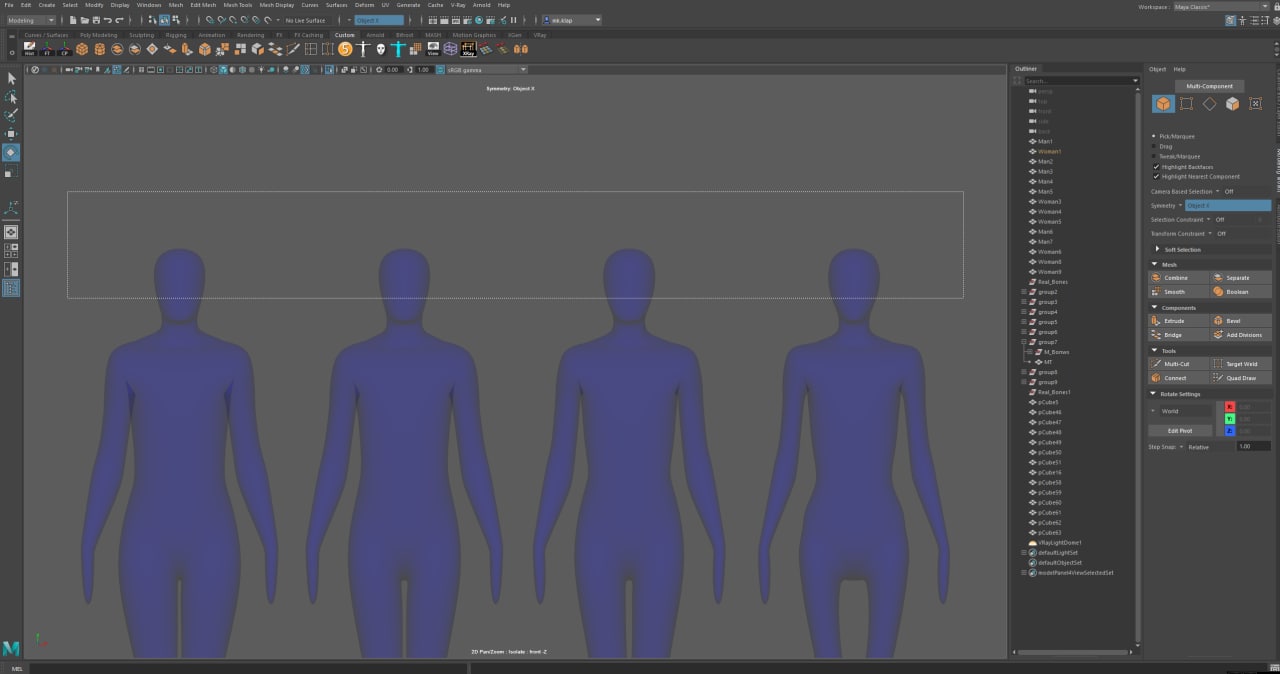The image size is (1280, 674).
Task: Click the New Scene icon
Action: tap(73, 20)
